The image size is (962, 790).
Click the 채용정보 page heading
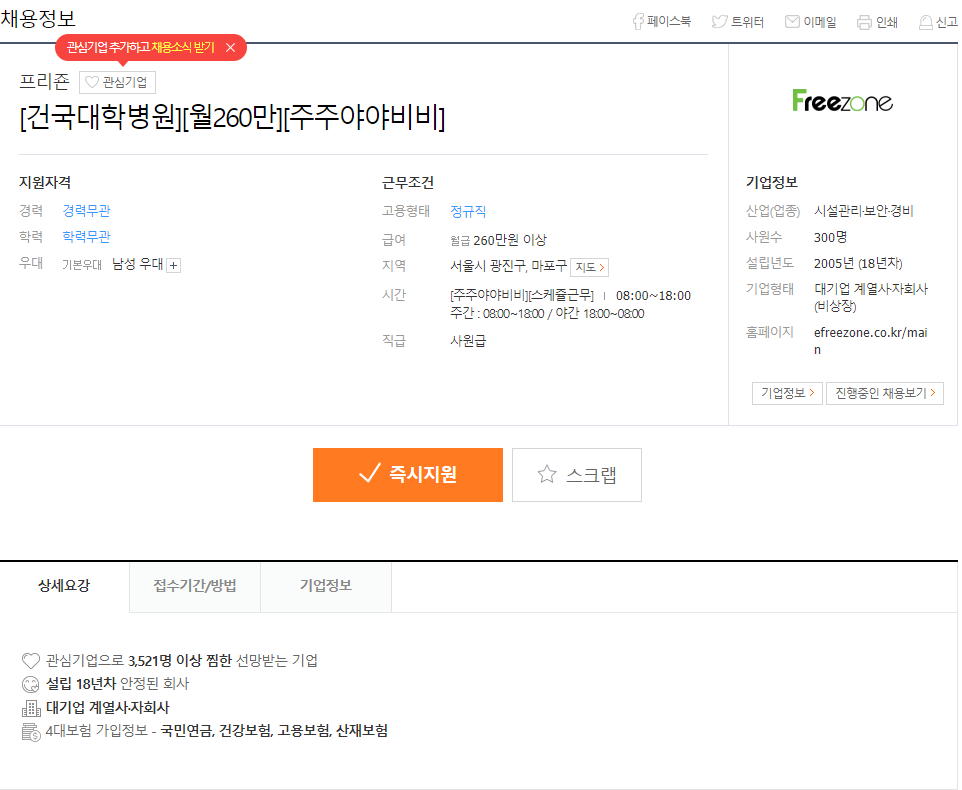[x=38, y=18]
